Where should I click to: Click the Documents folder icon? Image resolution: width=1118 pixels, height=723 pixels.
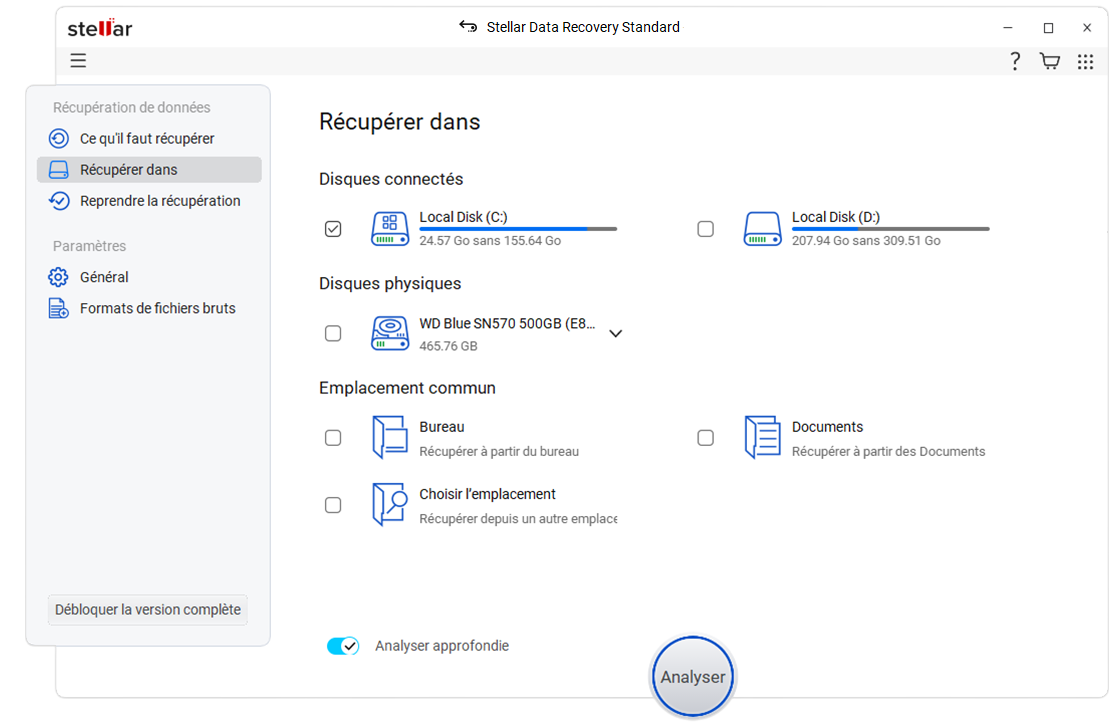(762, 437)
